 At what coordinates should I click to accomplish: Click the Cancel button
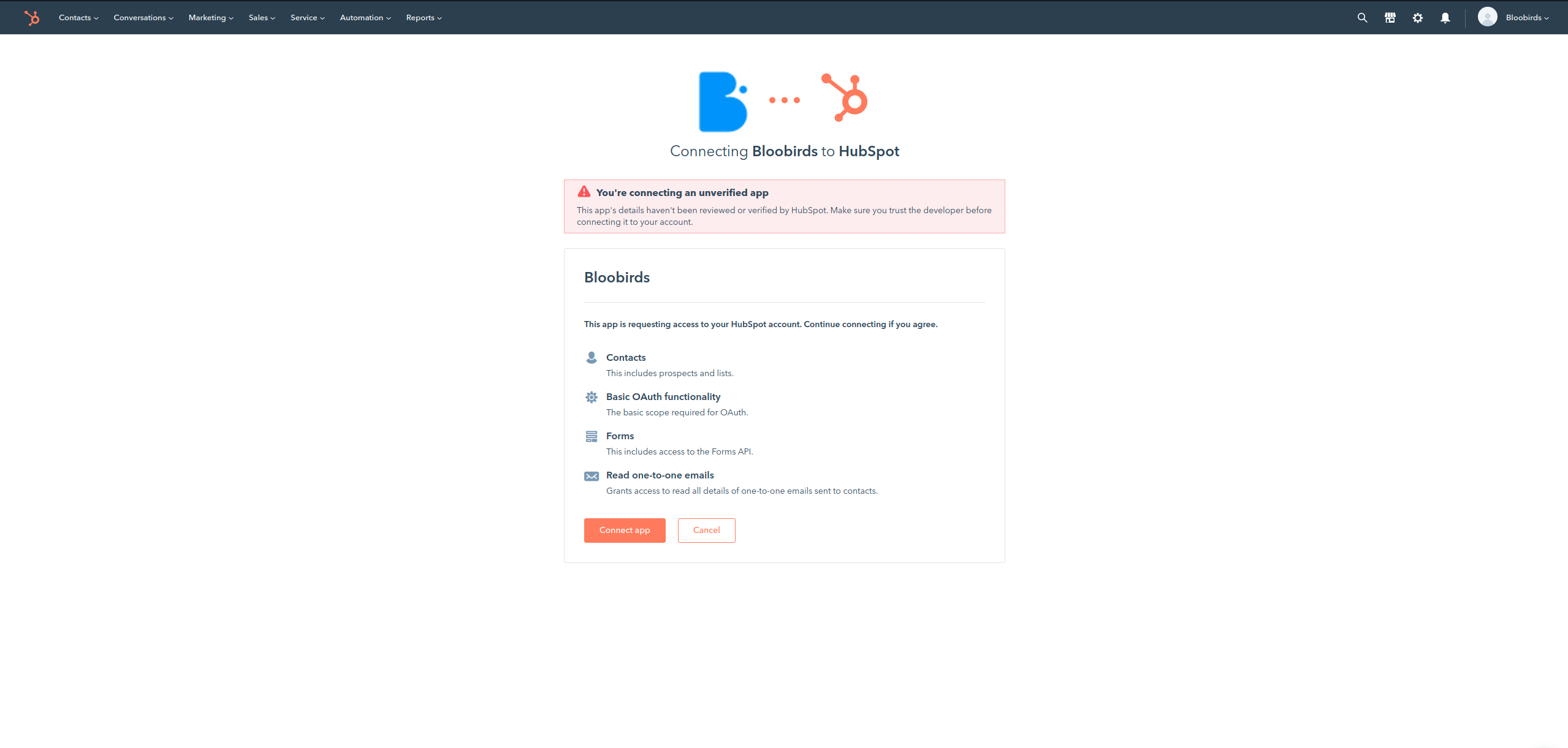(x=706, y=530)
